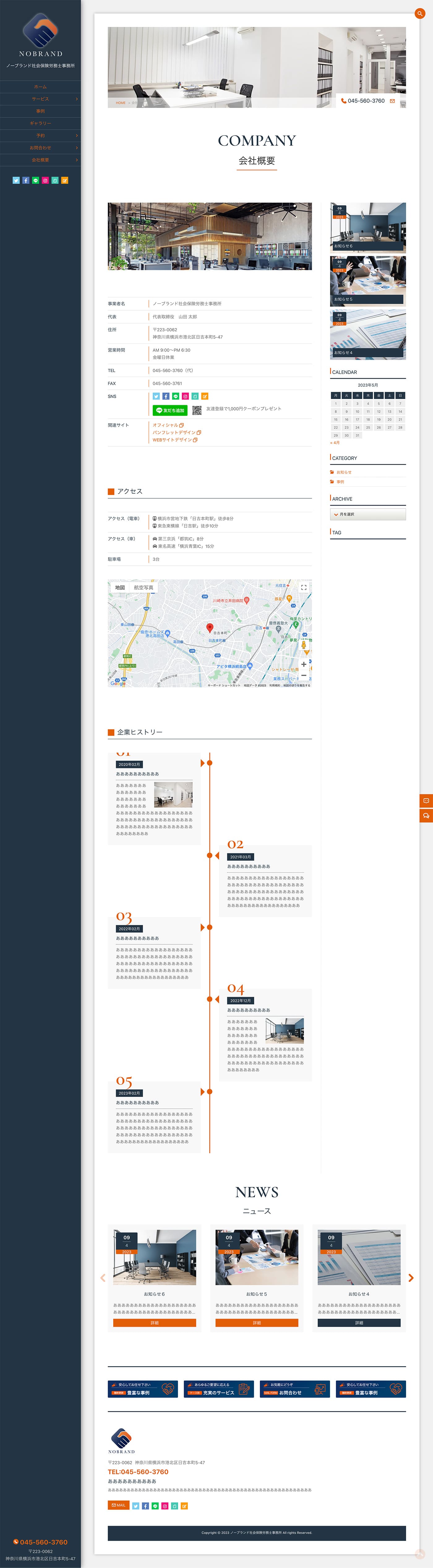Zoom out on the map with minus
Screen dimensions: 433x1568
coord(303,676)
